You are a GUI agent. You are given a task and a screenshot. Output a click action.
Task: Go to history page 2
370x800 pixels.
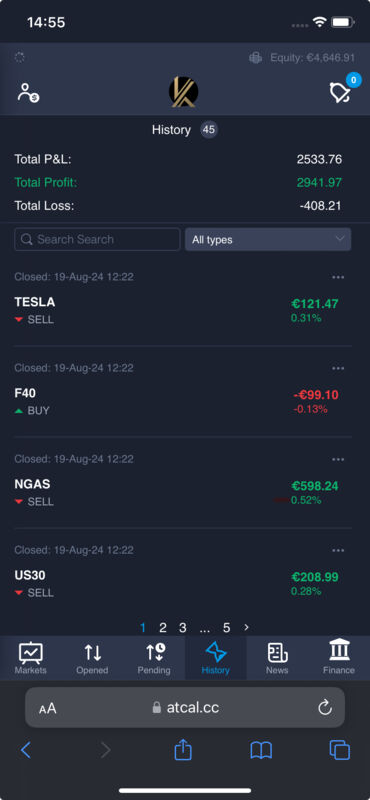(163, 628)
